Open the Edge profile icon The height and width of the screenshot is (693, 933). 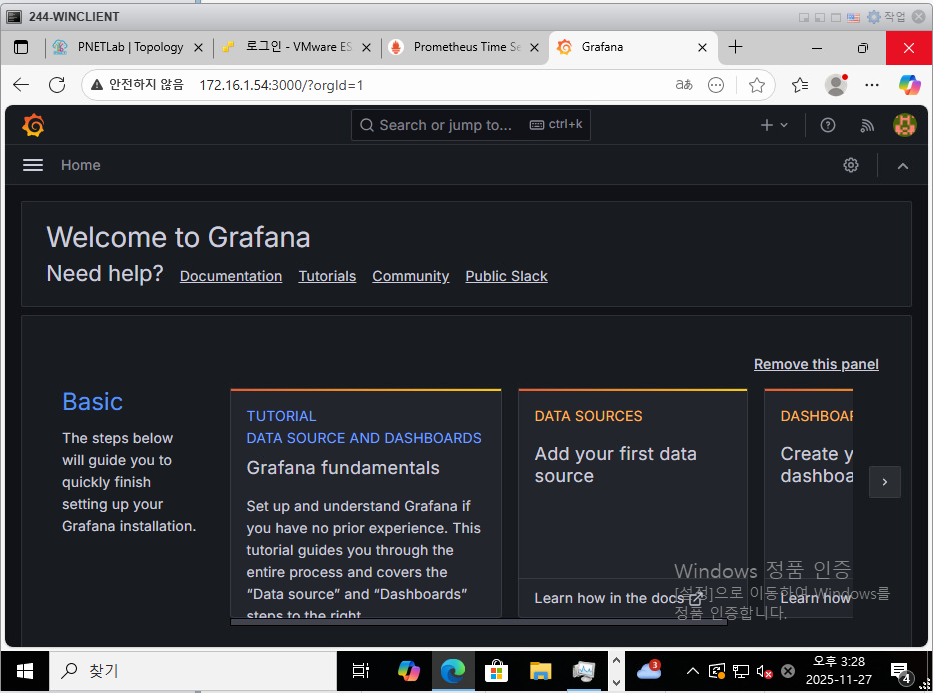836,85
